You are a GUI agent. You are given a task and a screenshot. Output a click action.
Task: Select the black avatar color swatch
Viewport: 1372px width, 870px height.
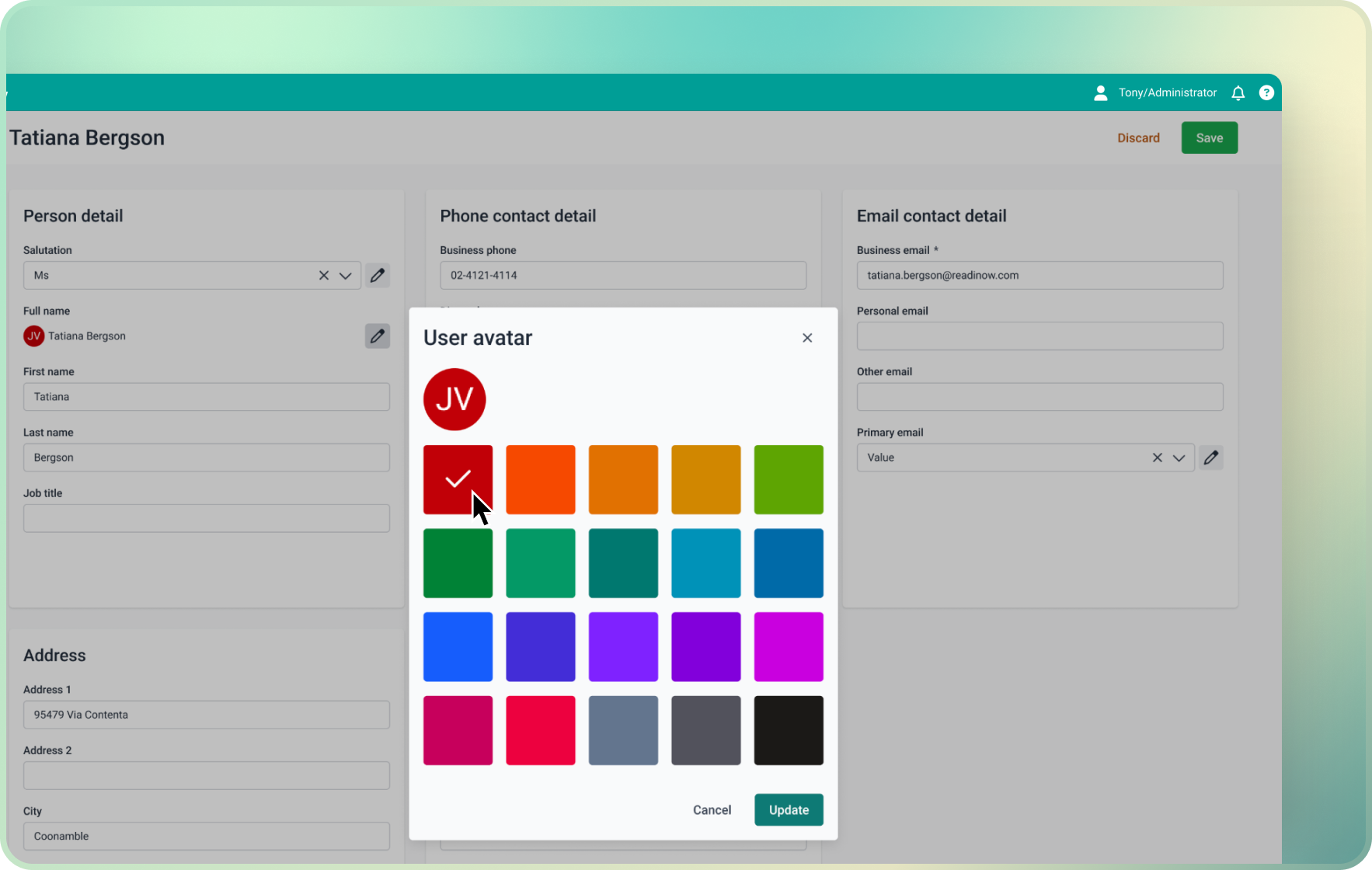(x=789, y=730)
